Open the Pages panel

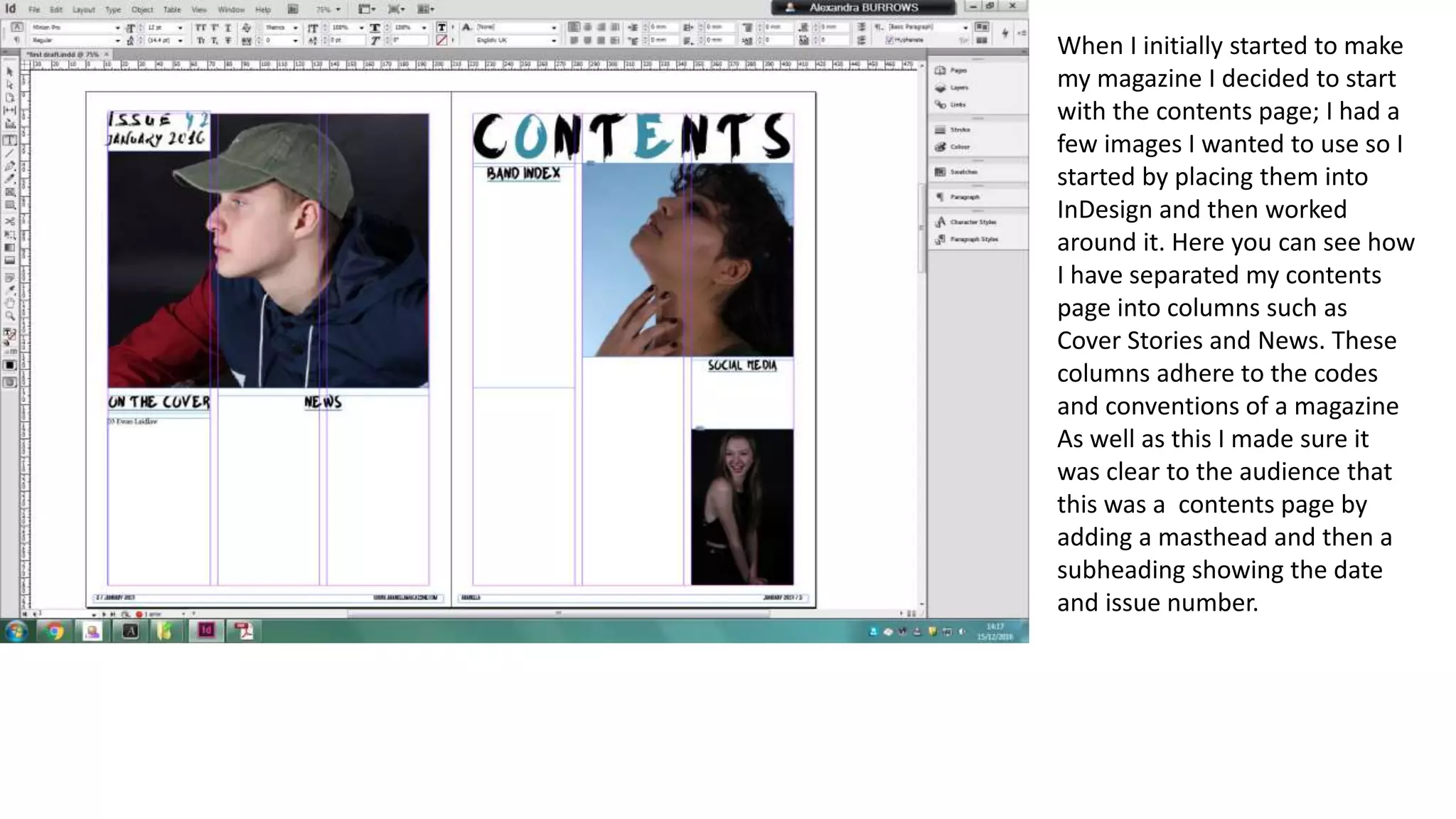(x=953, y=70)
